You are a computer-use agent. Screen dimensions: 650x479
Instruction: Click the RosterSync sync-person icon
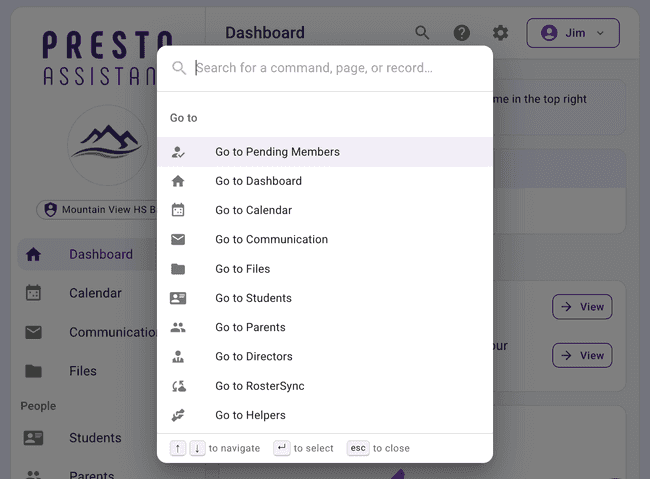pos(179,386)
